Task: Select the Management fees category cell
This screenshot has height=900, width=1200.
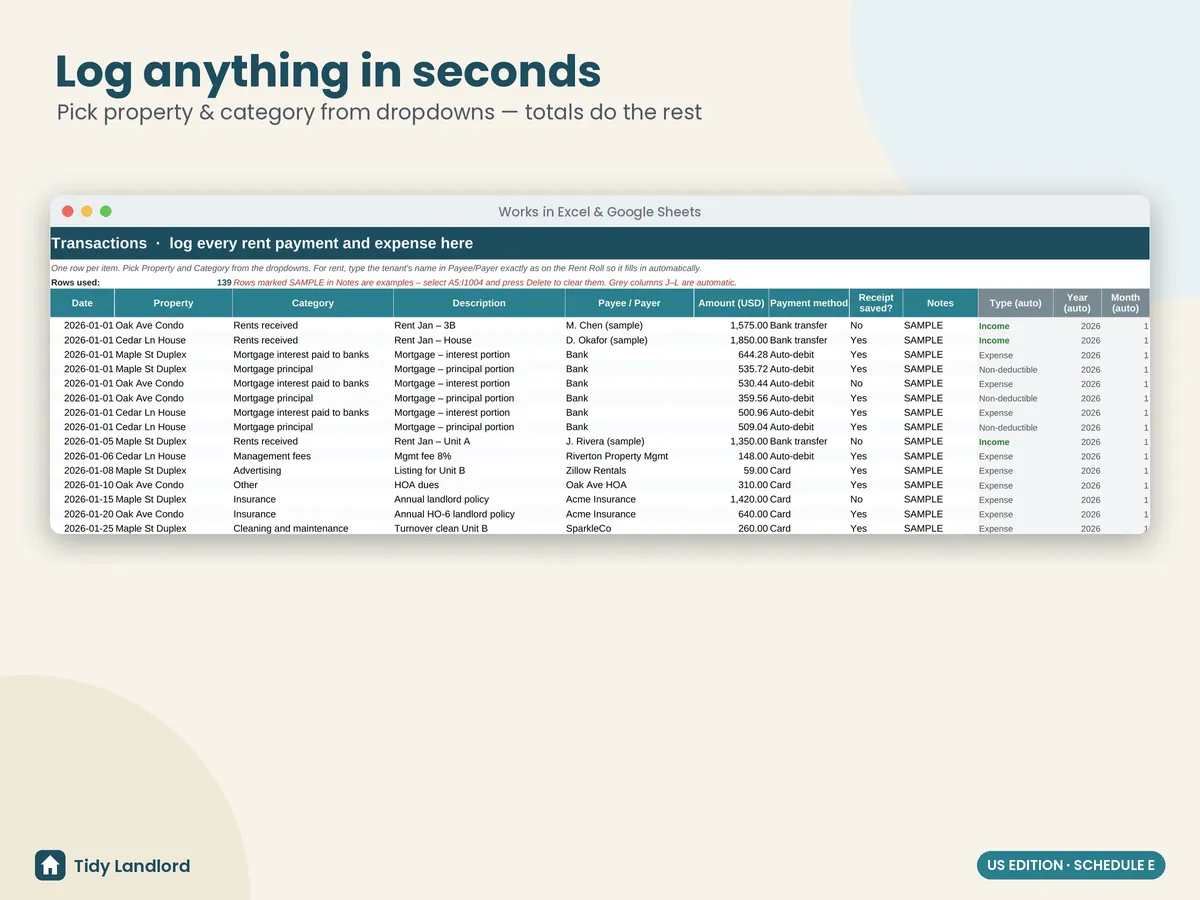Action: (313, 456)
